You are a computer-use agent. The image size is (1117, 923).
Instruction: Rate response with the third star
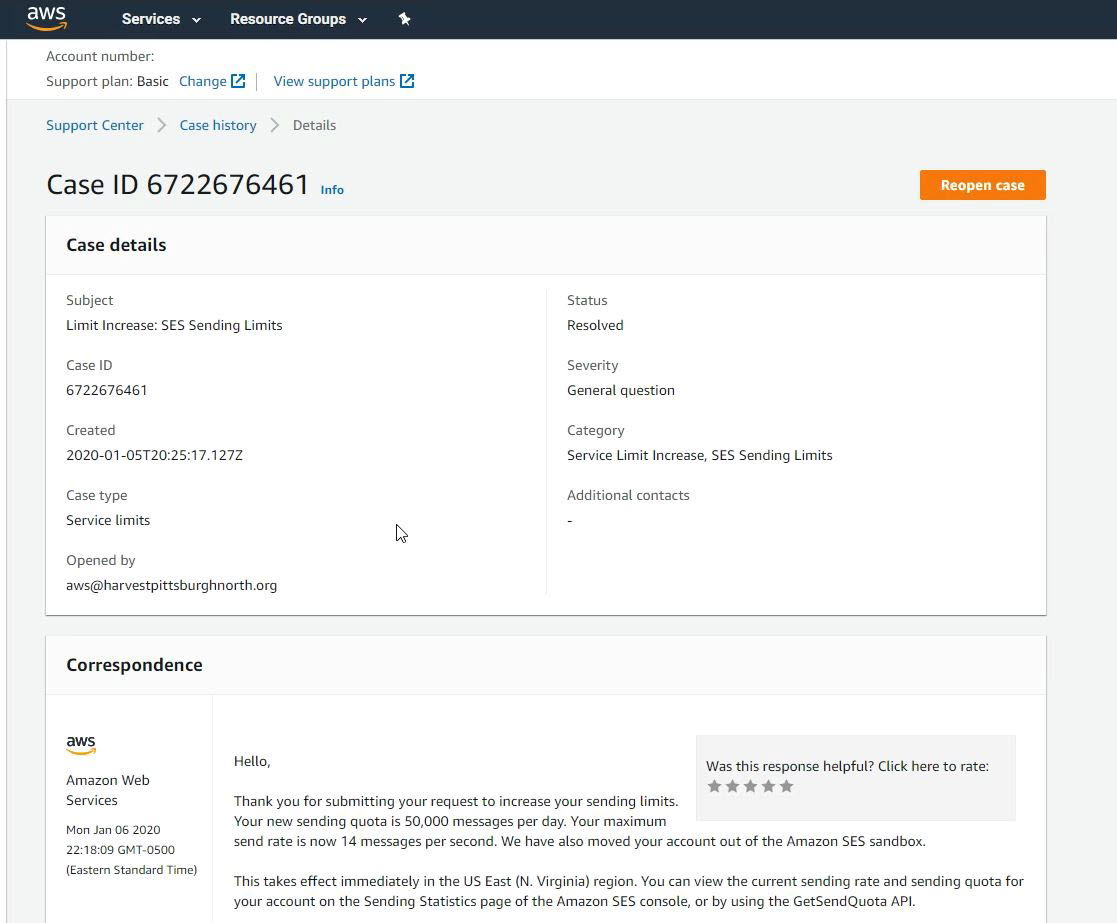750,786
